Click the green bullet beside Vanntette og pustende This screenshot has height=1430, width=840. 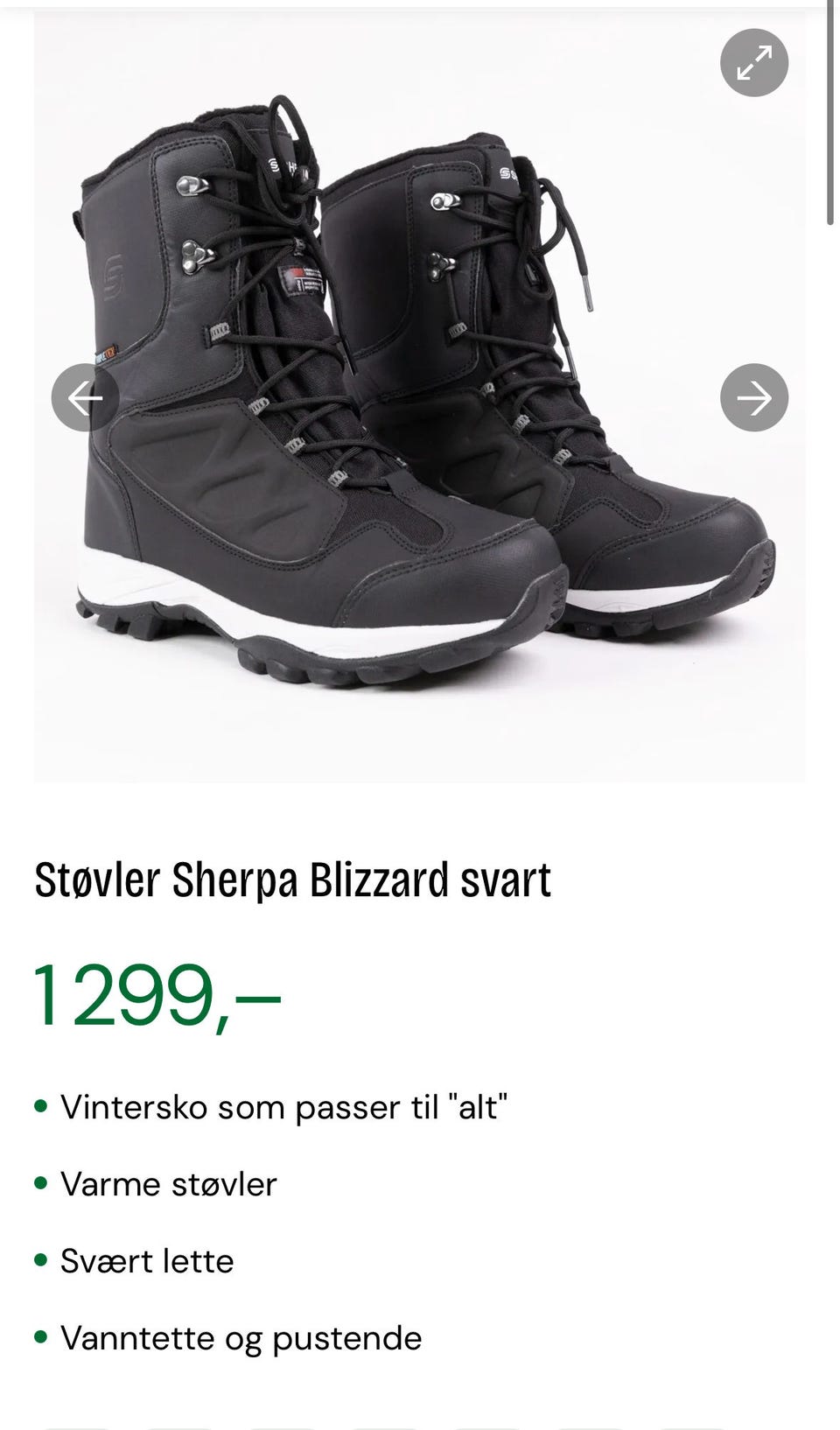coord(40,1337)
